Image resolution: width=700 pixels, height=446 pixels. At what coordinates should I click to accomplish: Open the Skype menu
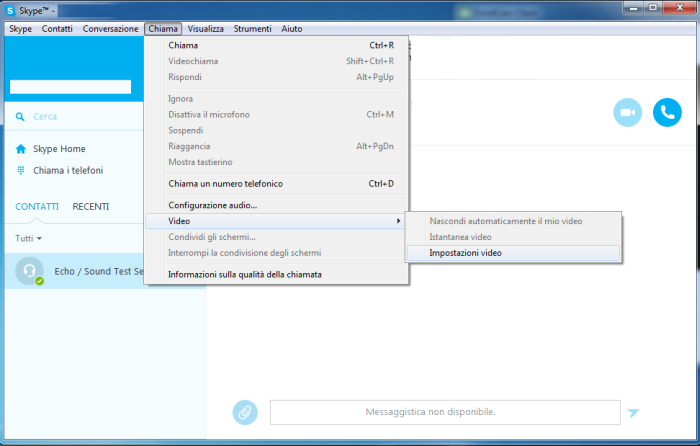click(x=21, y=29)
